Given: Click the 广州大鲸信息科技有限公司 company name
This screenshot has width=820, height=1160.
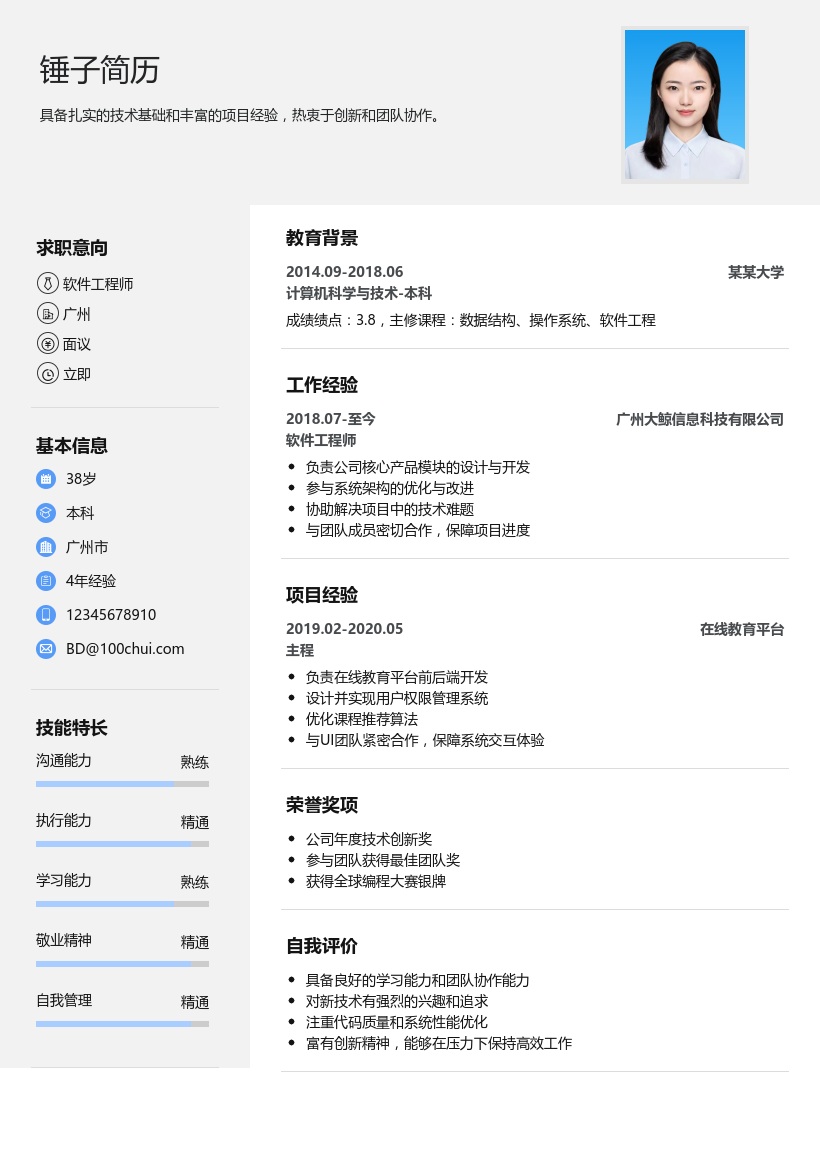Looking at the screenshot, I should click(699, 420).
